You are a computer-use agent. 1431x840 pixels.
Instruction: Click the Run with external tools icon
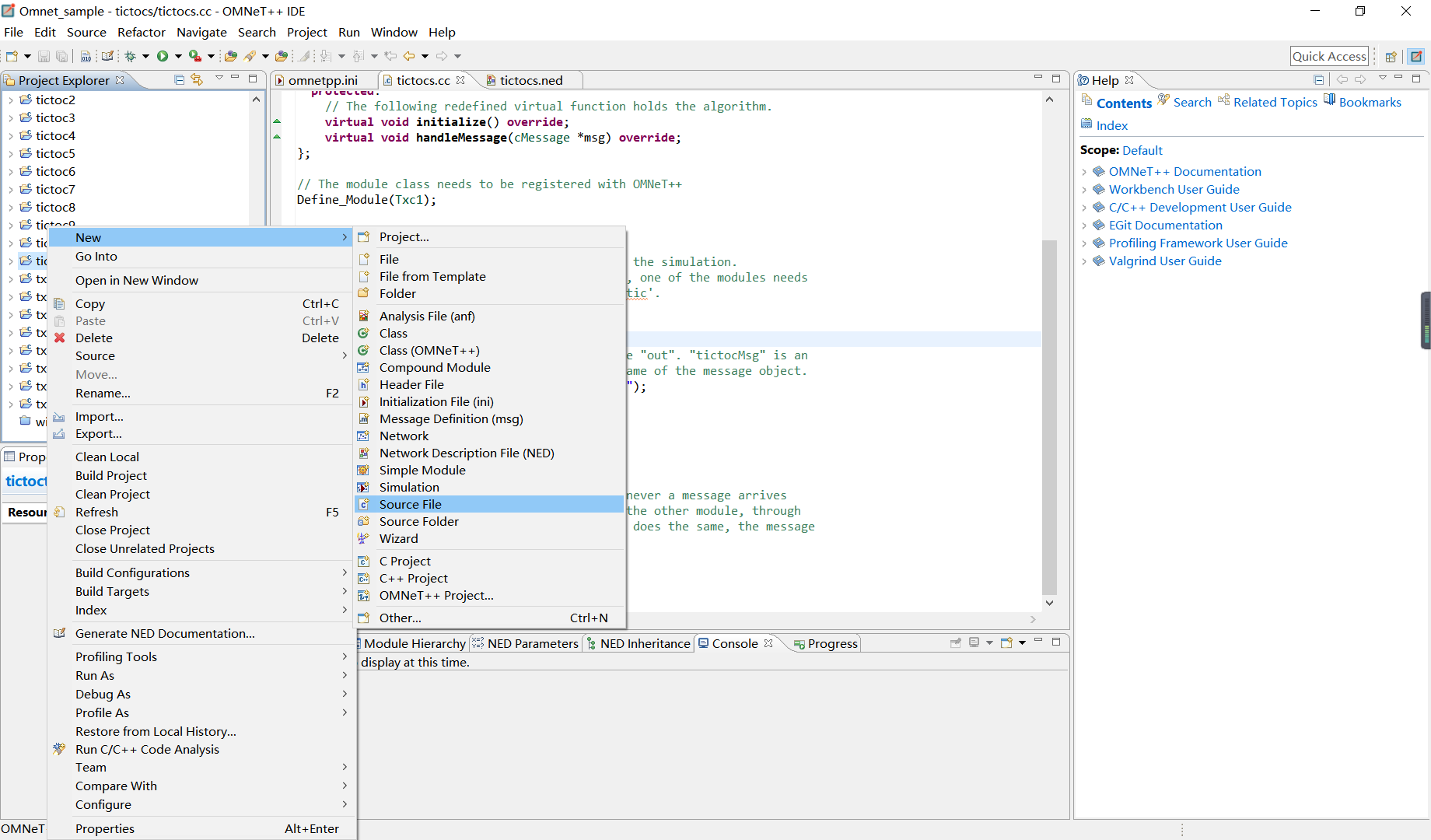(x=195, y=56)
